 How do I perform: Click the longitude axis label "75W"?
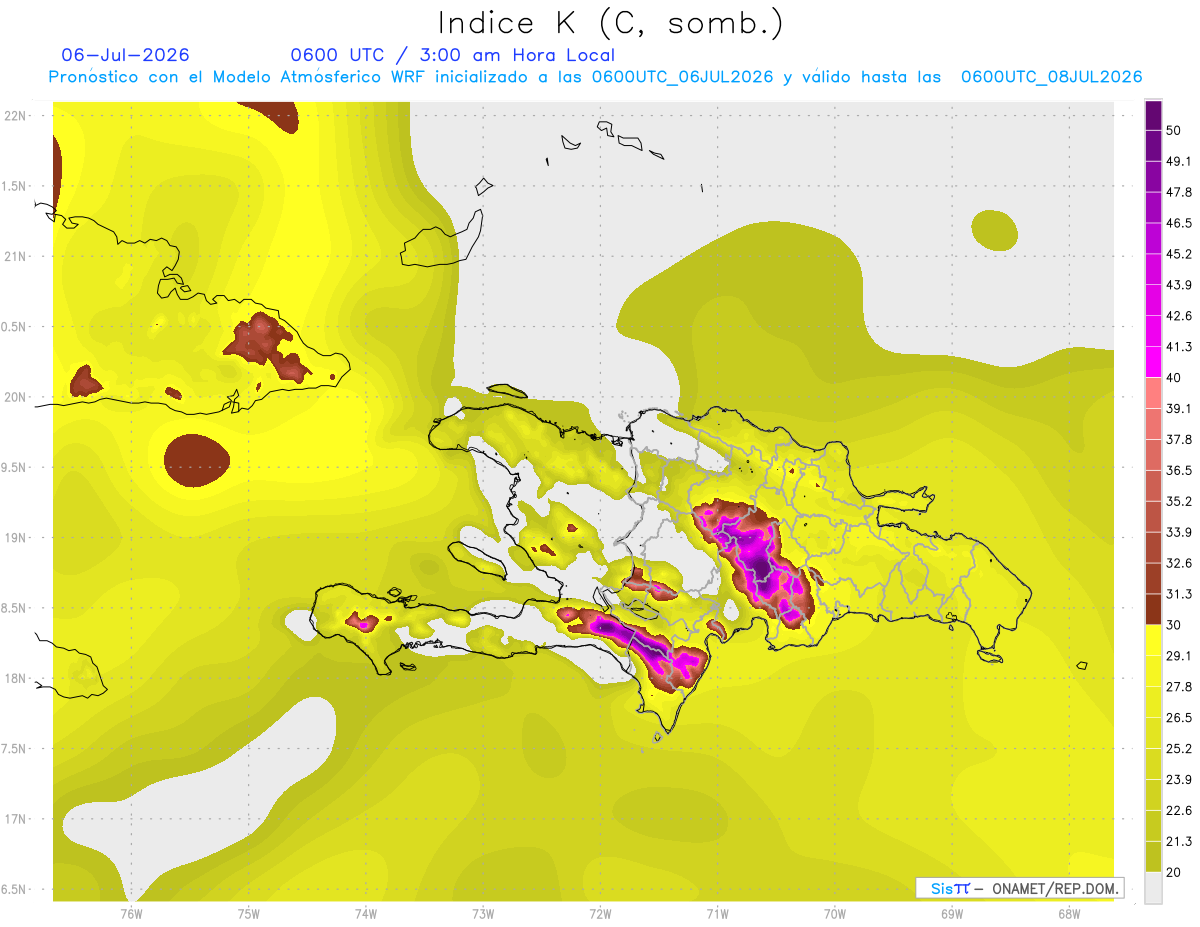(248, 913)
